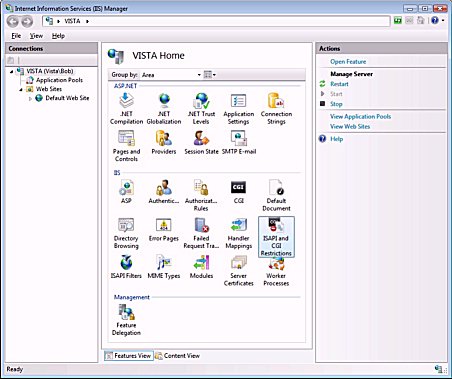This screenshot has width=452, height=379.
Task: Select VISTA (Vista\Bob) server node
Action: [x=50, y=71]
